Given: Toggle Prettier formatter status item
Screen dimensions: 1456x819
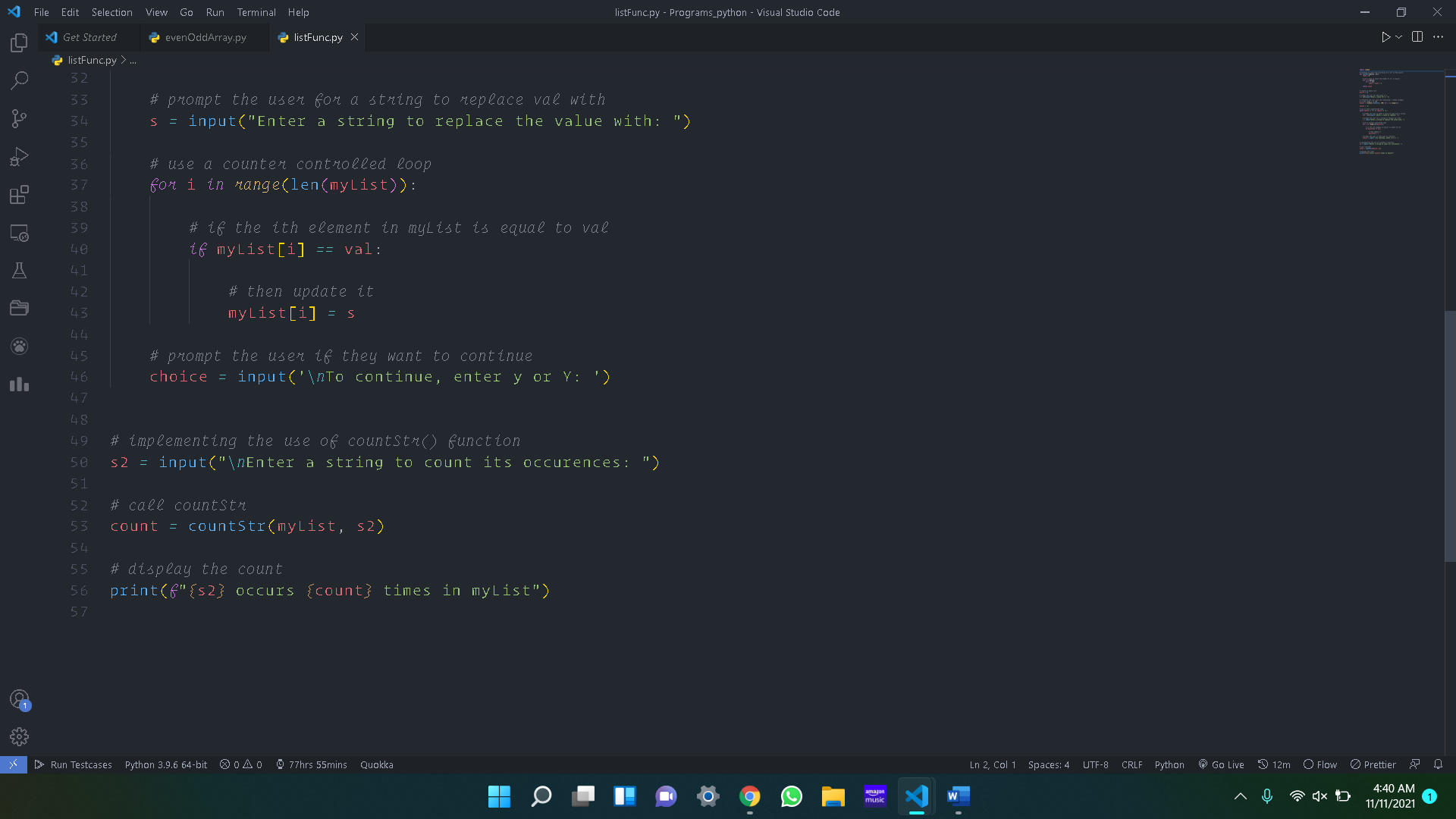Looking at the screenshot, I should [1373, 764].
